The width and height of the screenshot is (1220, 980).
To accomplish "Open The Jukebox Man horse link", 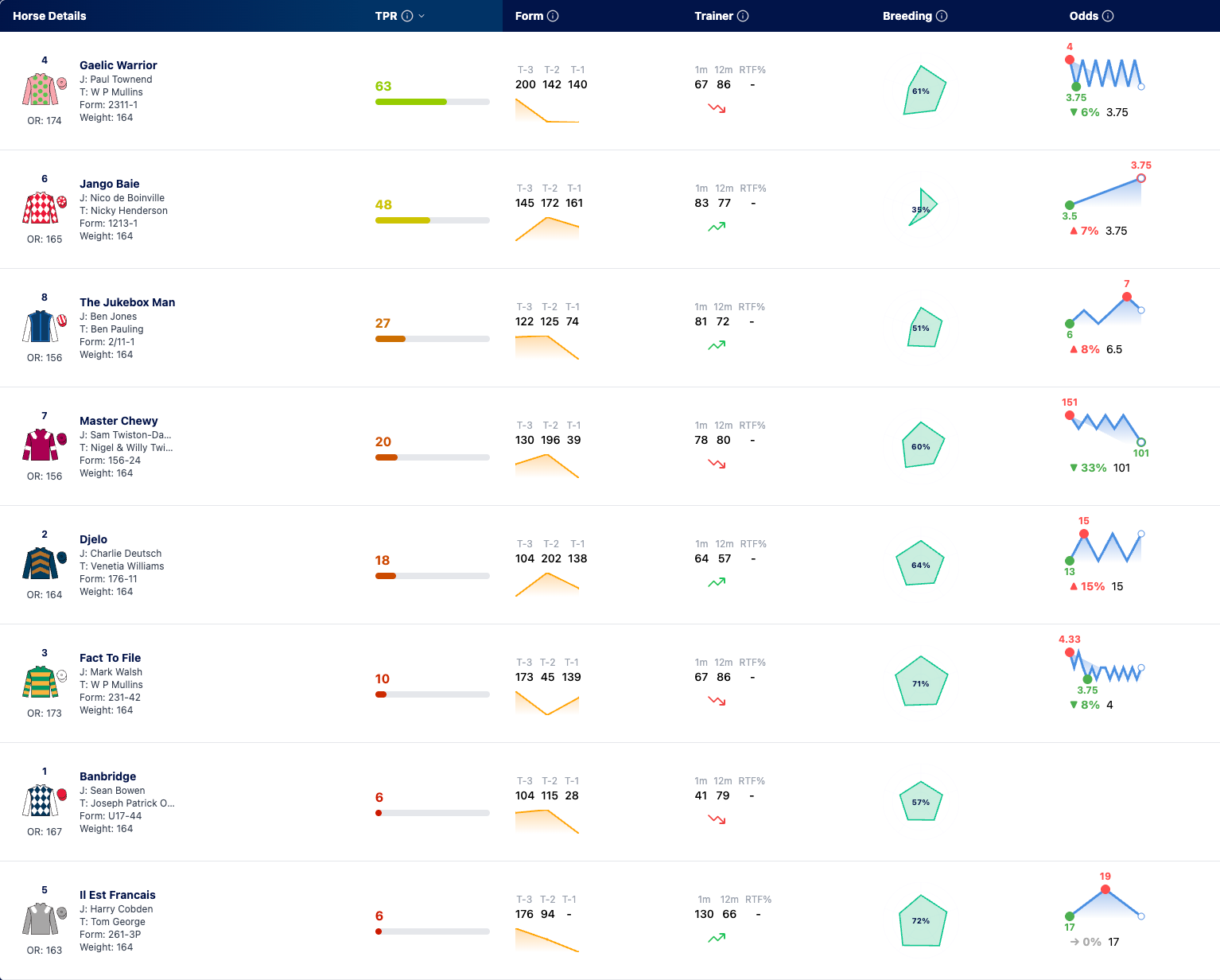I will point(127,302).
